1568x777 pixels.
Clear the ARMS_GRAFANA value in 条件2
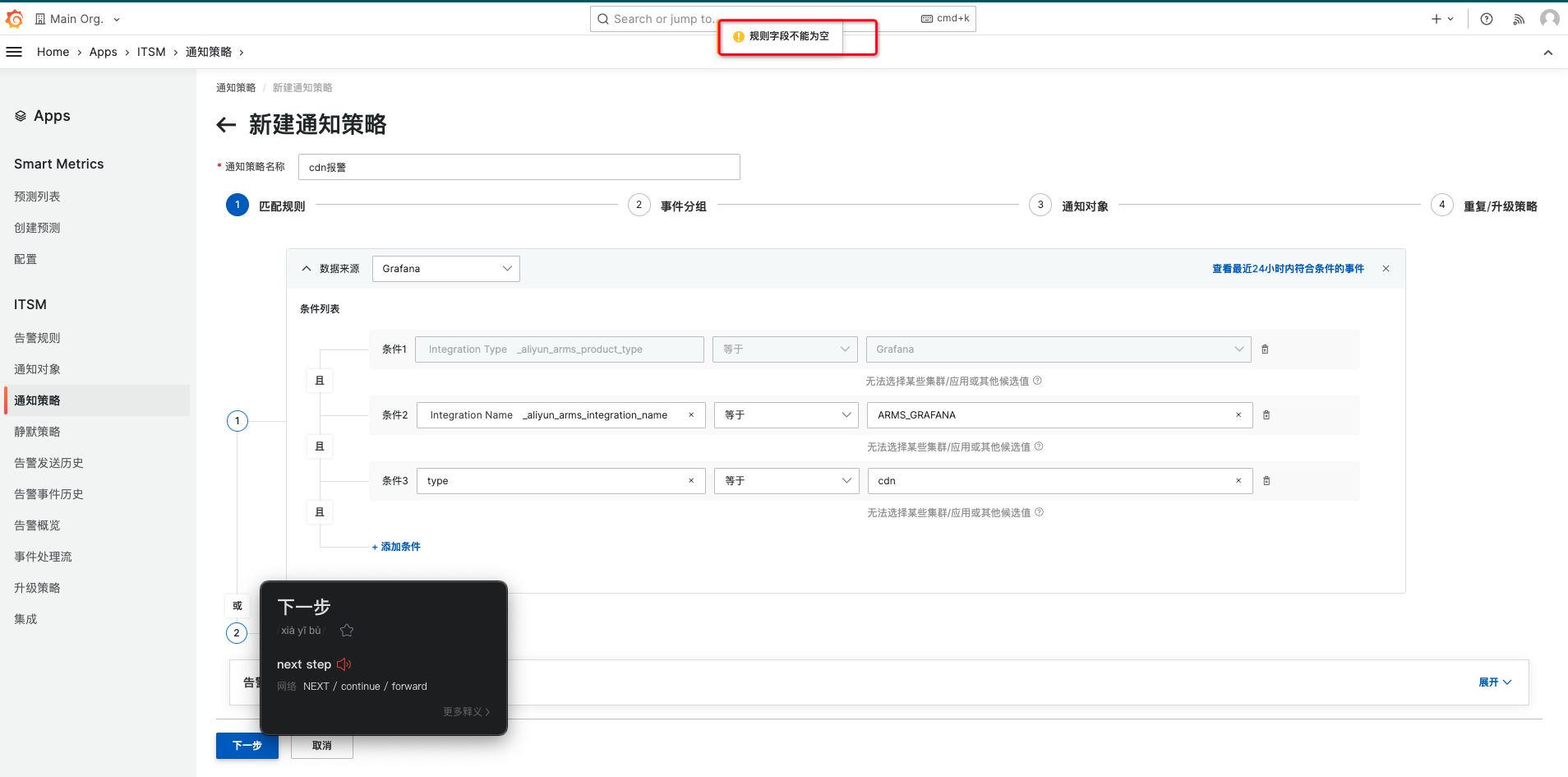[x=1238, y=415]
